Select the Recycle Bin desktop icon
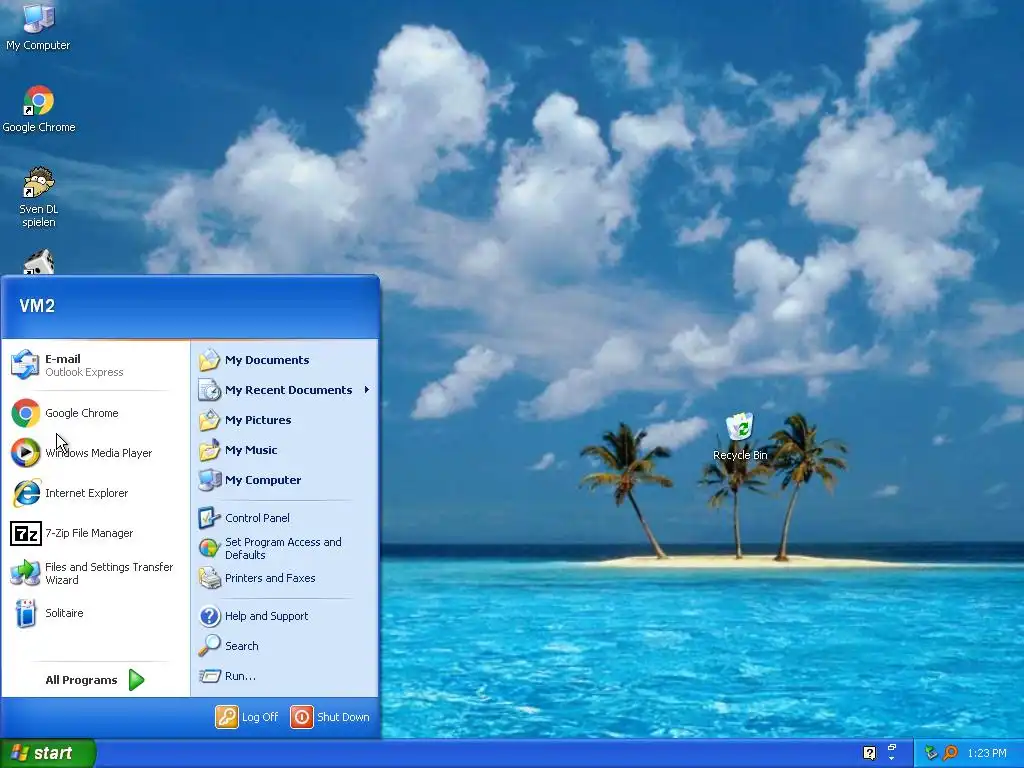The width and height of the screenshot is (1024, 768). point(740,436)
